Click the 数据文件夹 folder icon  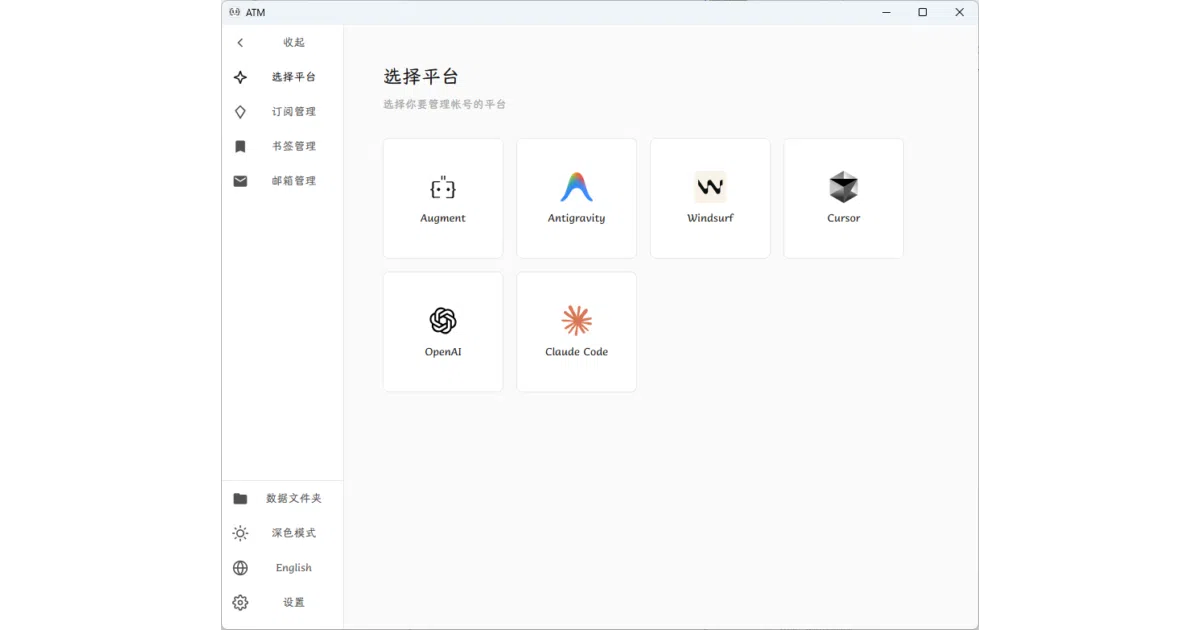pyautogui.click(x=240, y=499)
